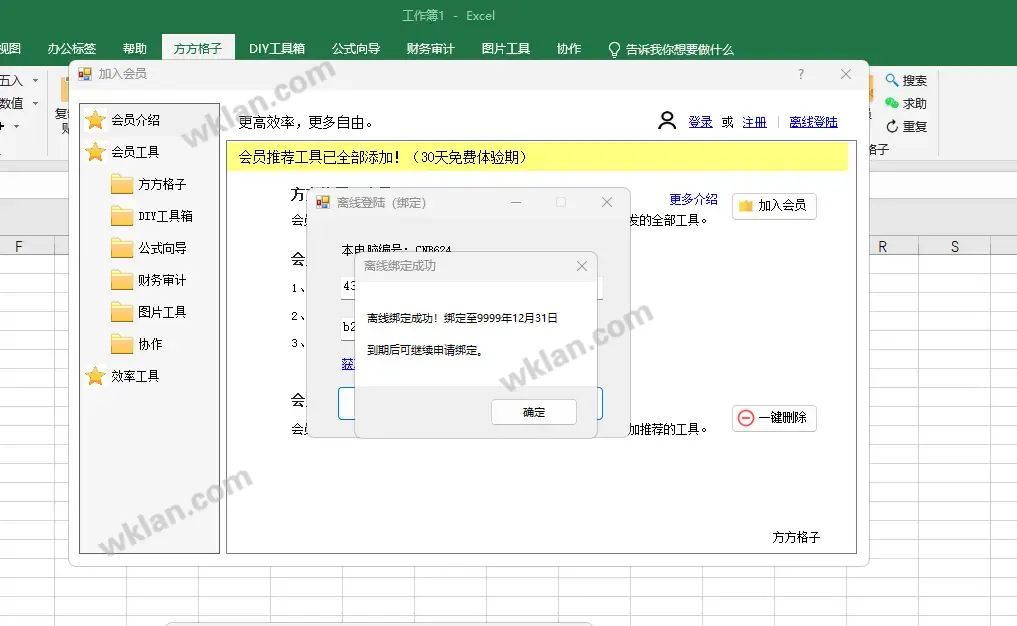Close the 加入会员 dialog
The width and height of the screenshot is (1017, 626).
pyautogui.click(x=846, y=74)
